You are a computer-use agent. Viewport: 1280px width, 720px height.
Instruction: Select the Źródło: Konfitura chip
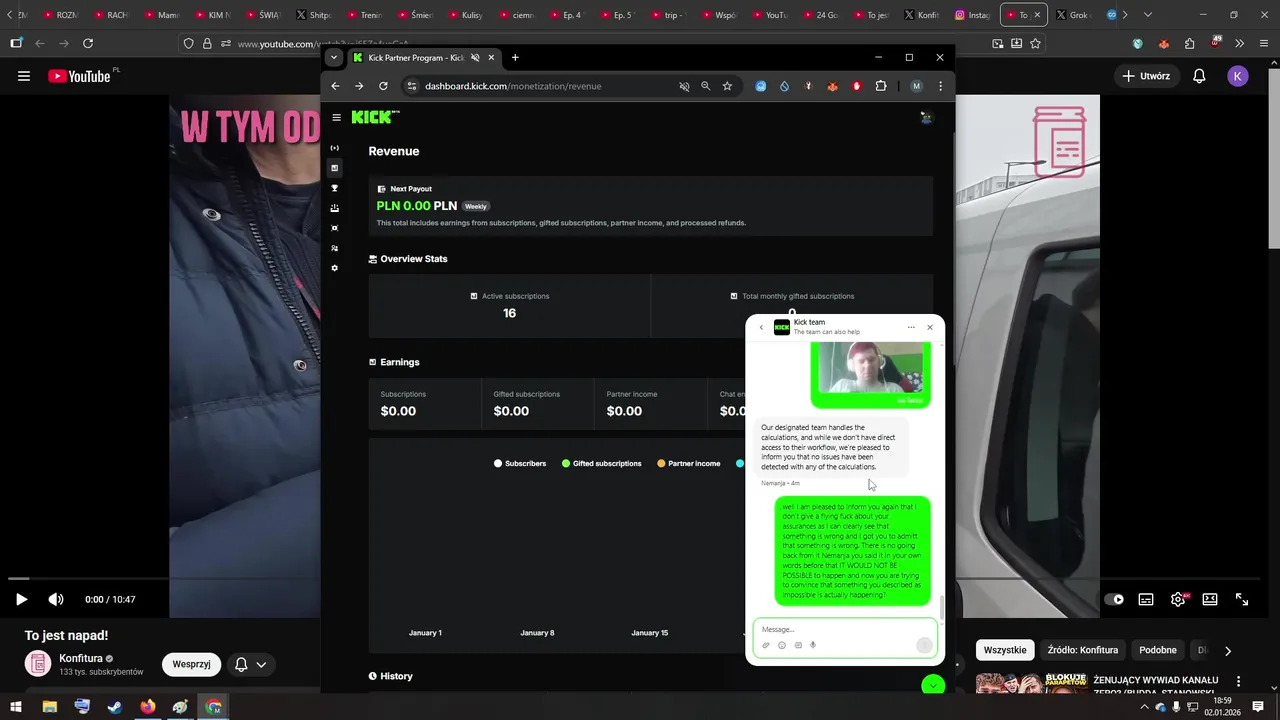1083,650
